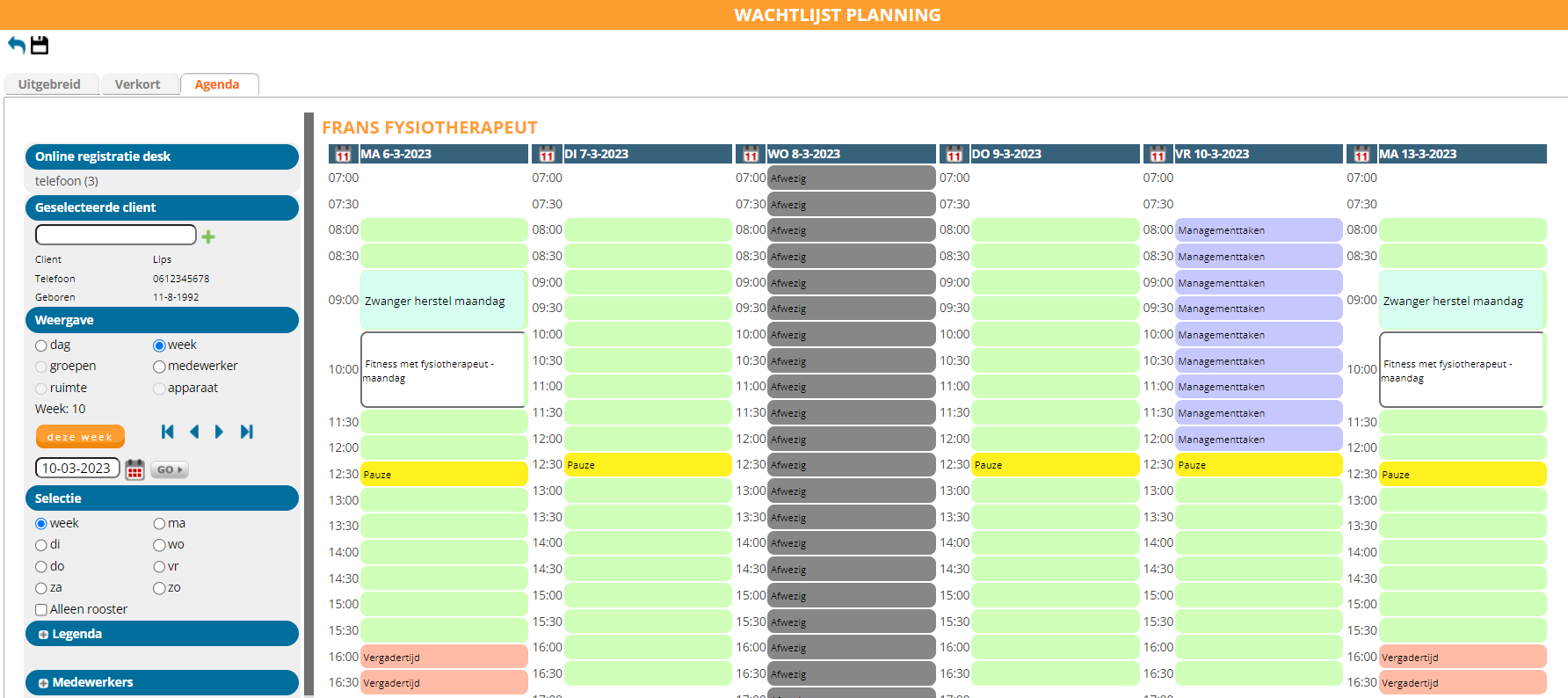Click the back arrow icon
Screen dimensions: 1568x698
click(17, 45)
